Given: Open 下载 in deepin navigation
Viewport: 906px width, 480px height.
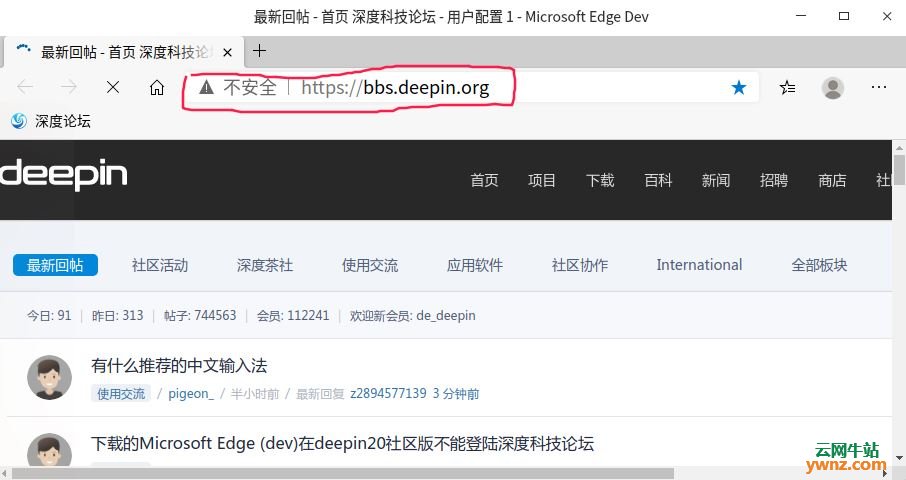Looking at the screenshot, I should 600,180.
